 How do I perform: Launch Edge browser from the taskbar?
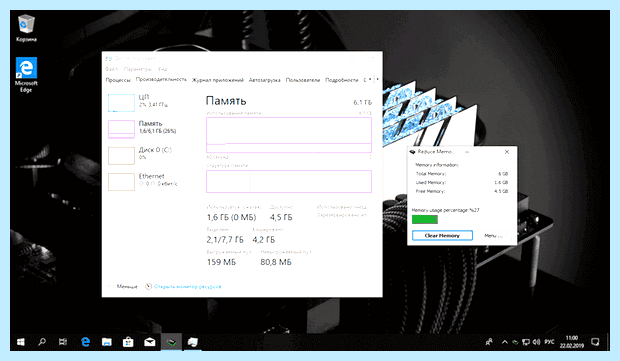coord(85,342)
